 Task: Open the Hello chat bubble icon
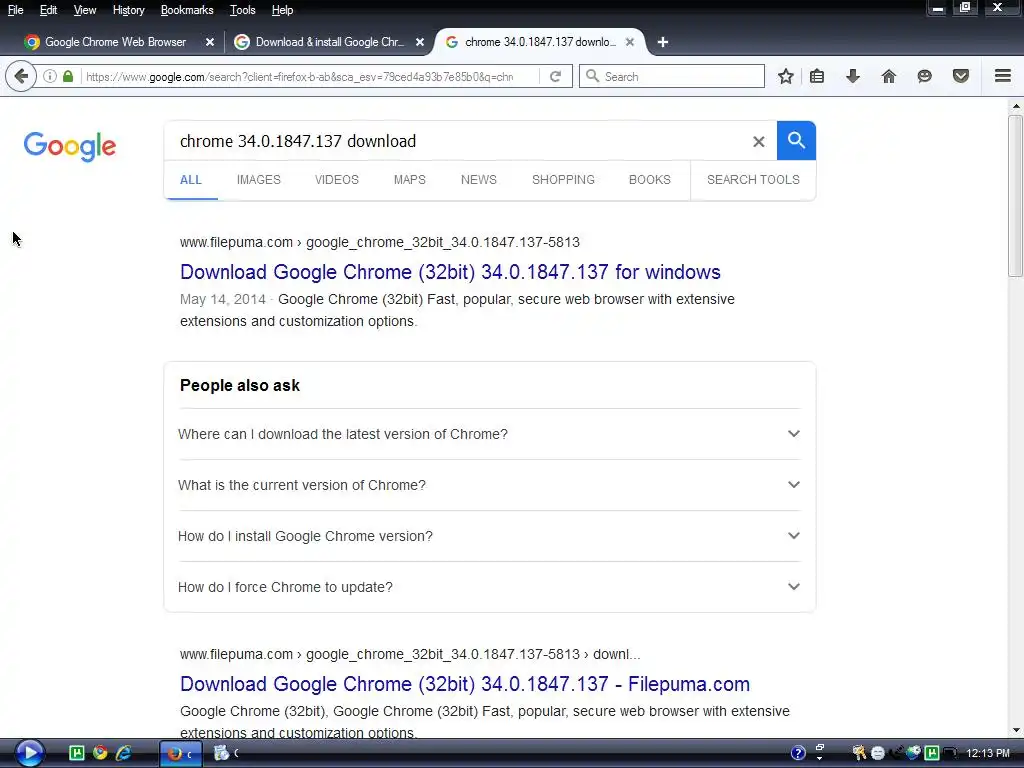coord(925,76)
